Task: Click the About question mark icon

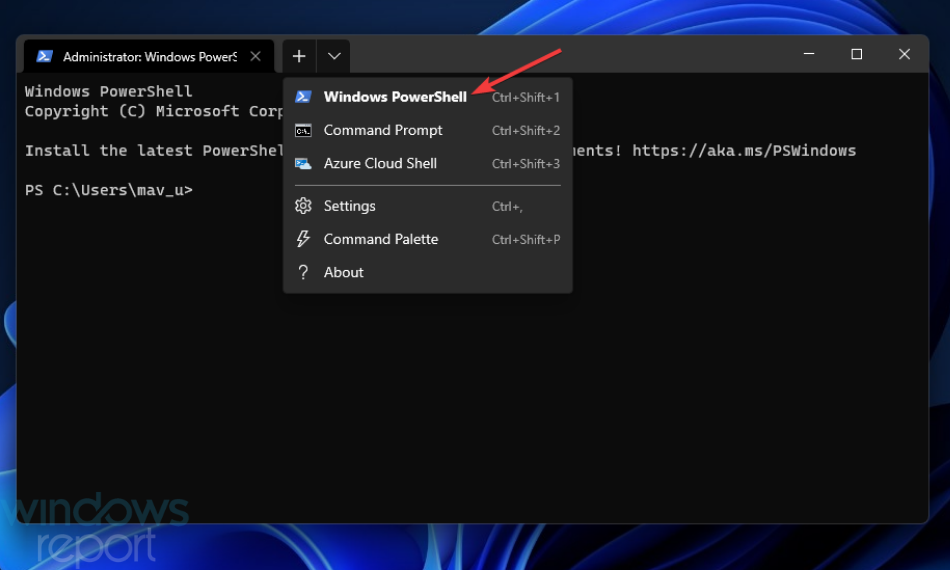Action: [x=303, y=272]
